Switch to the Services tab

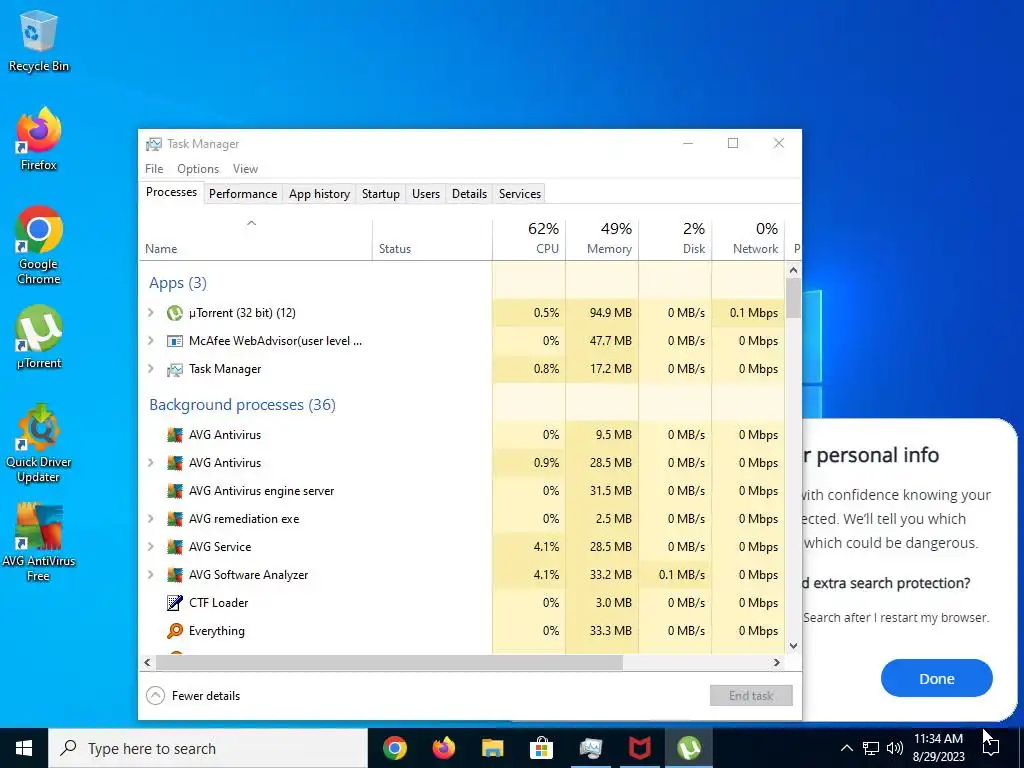[x=520, y=194]
